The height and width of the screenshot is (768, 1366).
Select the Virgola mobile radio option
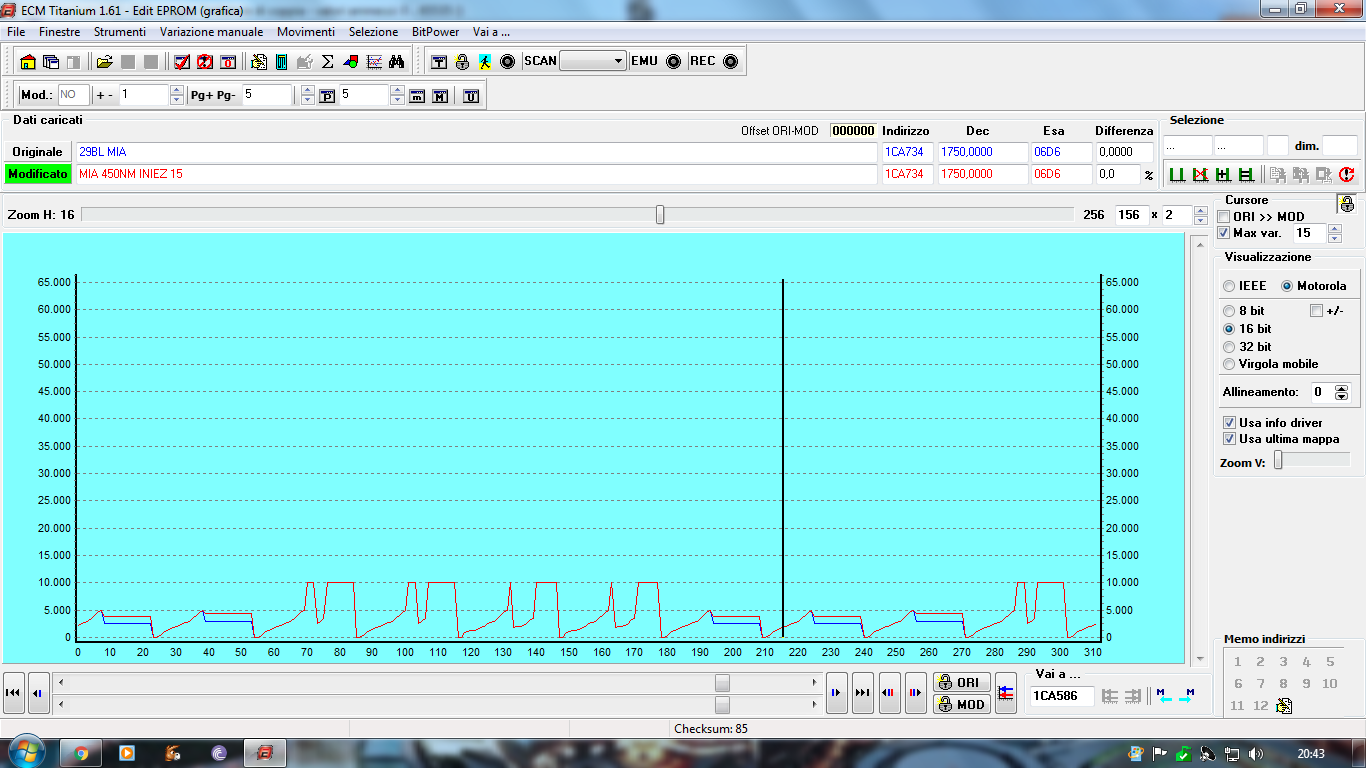pos(1229,364)
